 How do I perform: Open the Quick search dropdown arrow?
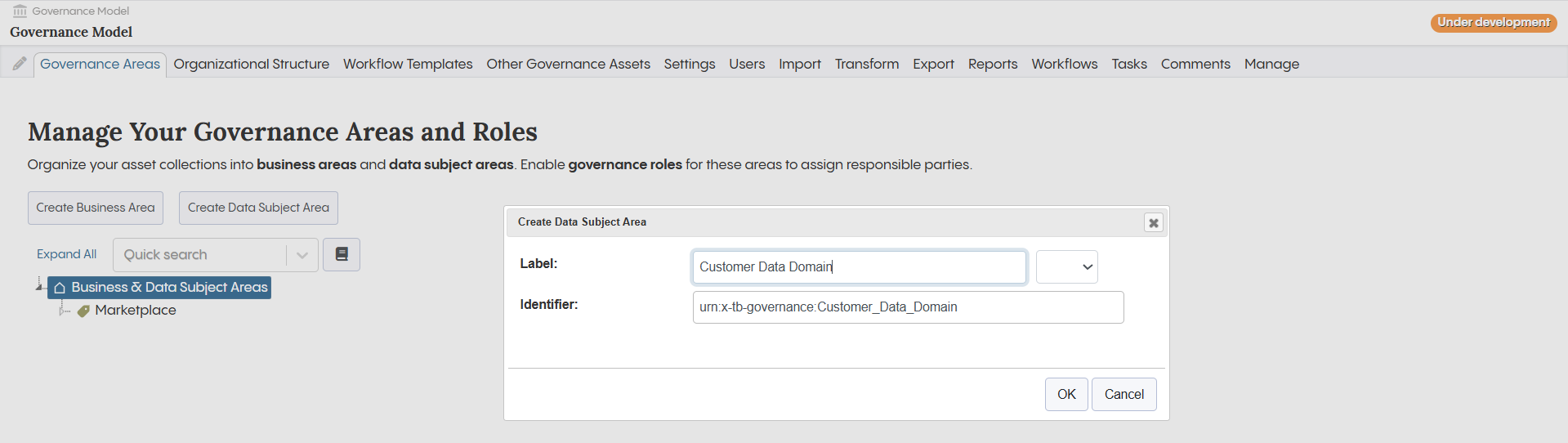[x=302, y=255]
